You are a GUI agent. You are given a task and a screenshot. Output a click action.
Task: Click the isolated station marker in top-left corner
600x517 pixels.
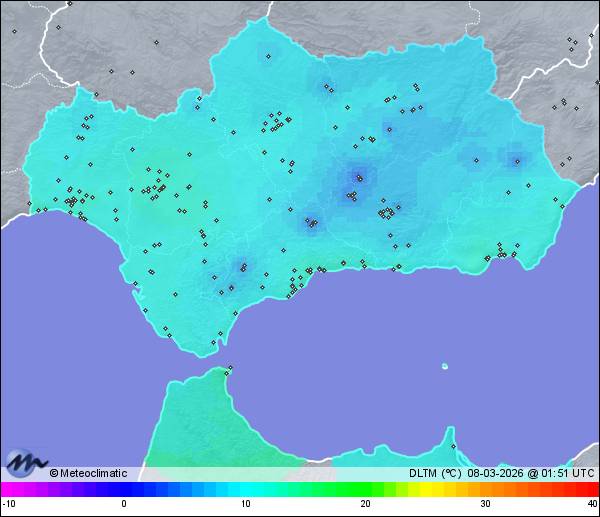click(14, 30)
